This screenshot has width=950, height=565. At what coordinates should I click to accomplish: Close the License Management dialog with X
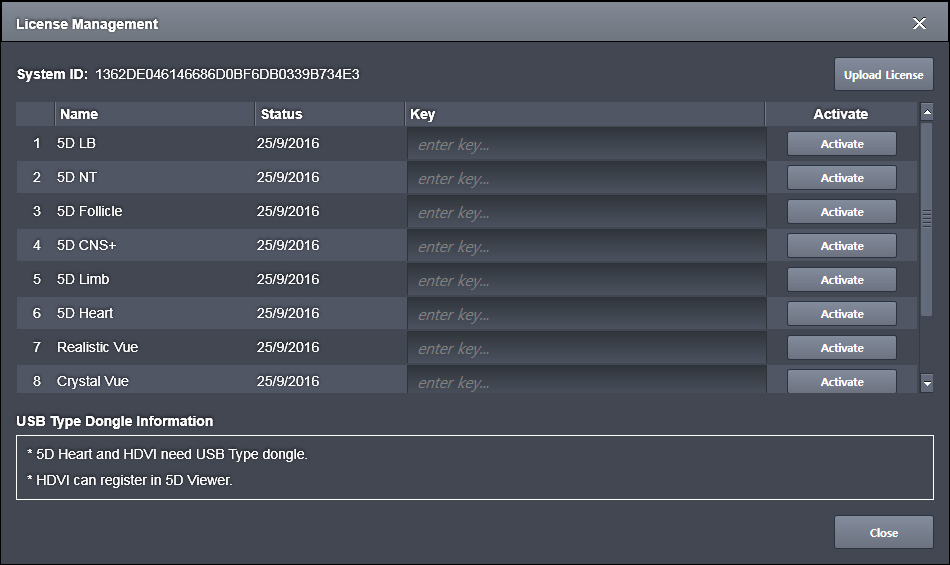coord(919,24)
